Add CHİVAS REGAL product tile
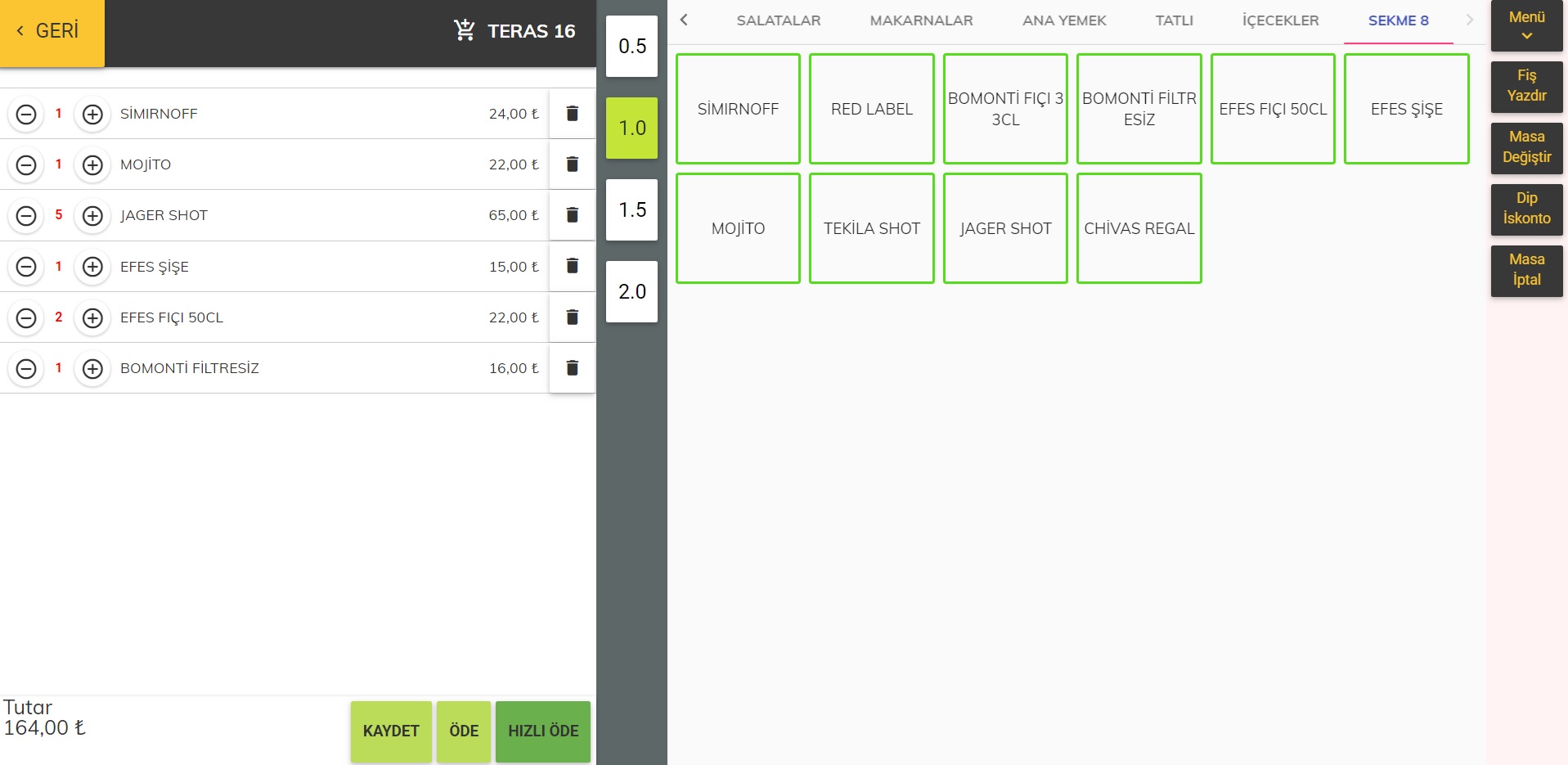The width and height of the screenshot is (1568, 765). pos(1139,228)
